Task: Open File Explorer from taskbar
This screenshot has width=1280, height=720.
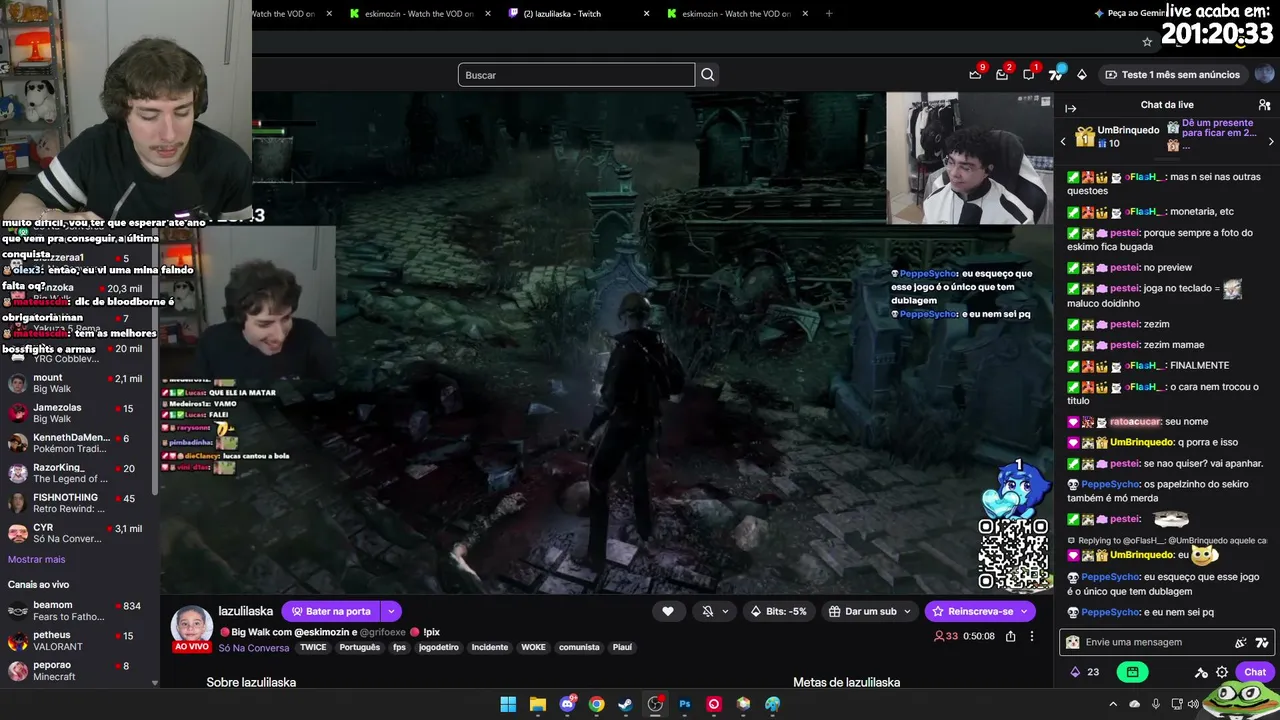Action: pos(537,704)
